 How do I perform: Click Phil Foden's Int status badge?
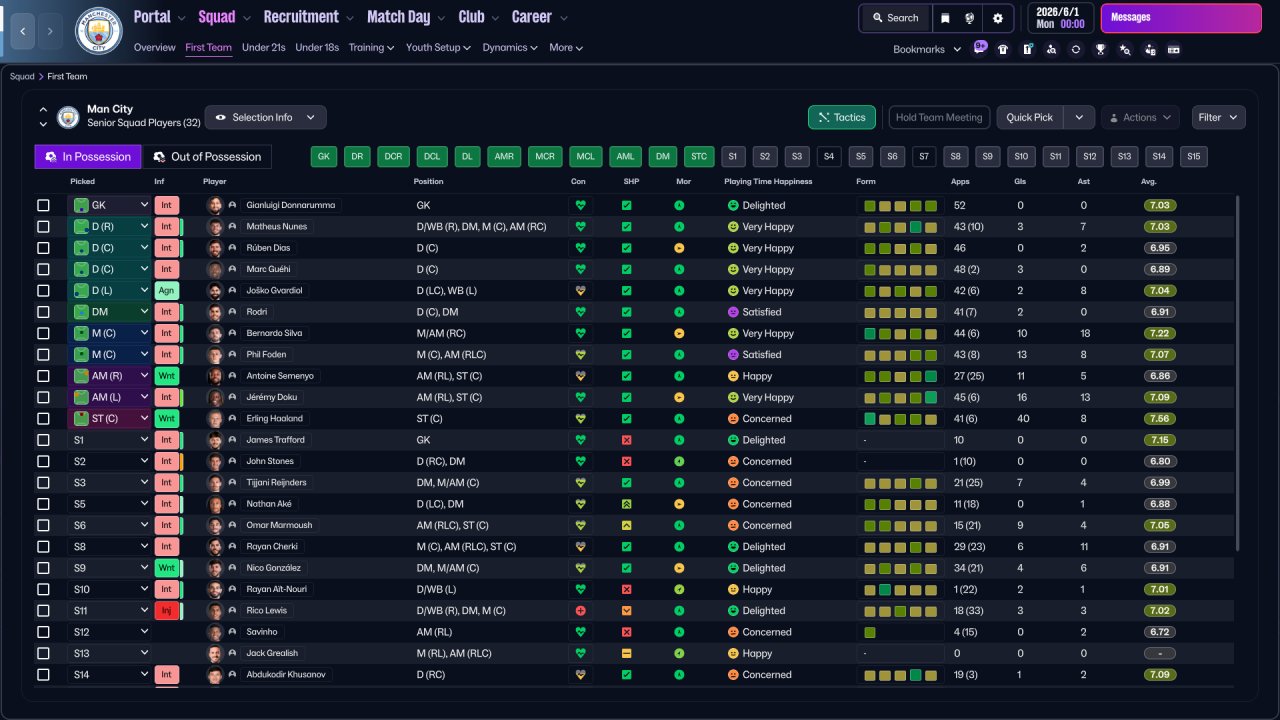(166, 355)
